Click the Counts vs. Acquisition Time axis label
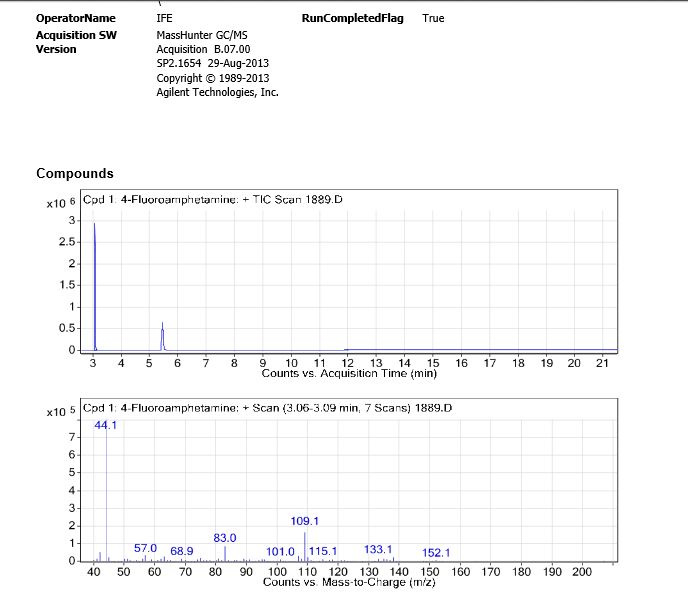This screenshot has width=688, height=603. [x=349, y=373]
